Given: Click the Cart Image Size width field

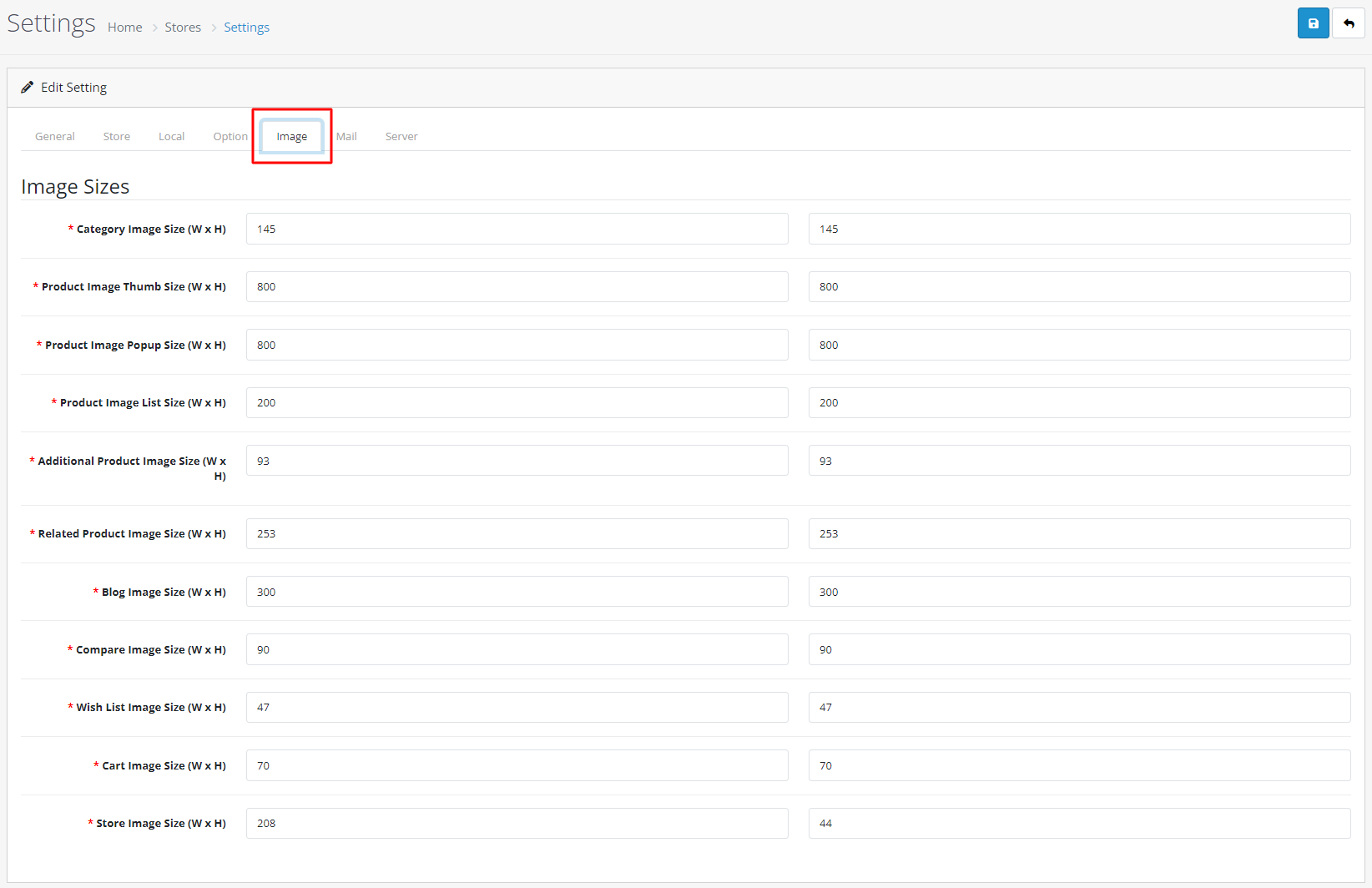Looking at the screenshot, I should pyautogui.click(x=517, y=765).
